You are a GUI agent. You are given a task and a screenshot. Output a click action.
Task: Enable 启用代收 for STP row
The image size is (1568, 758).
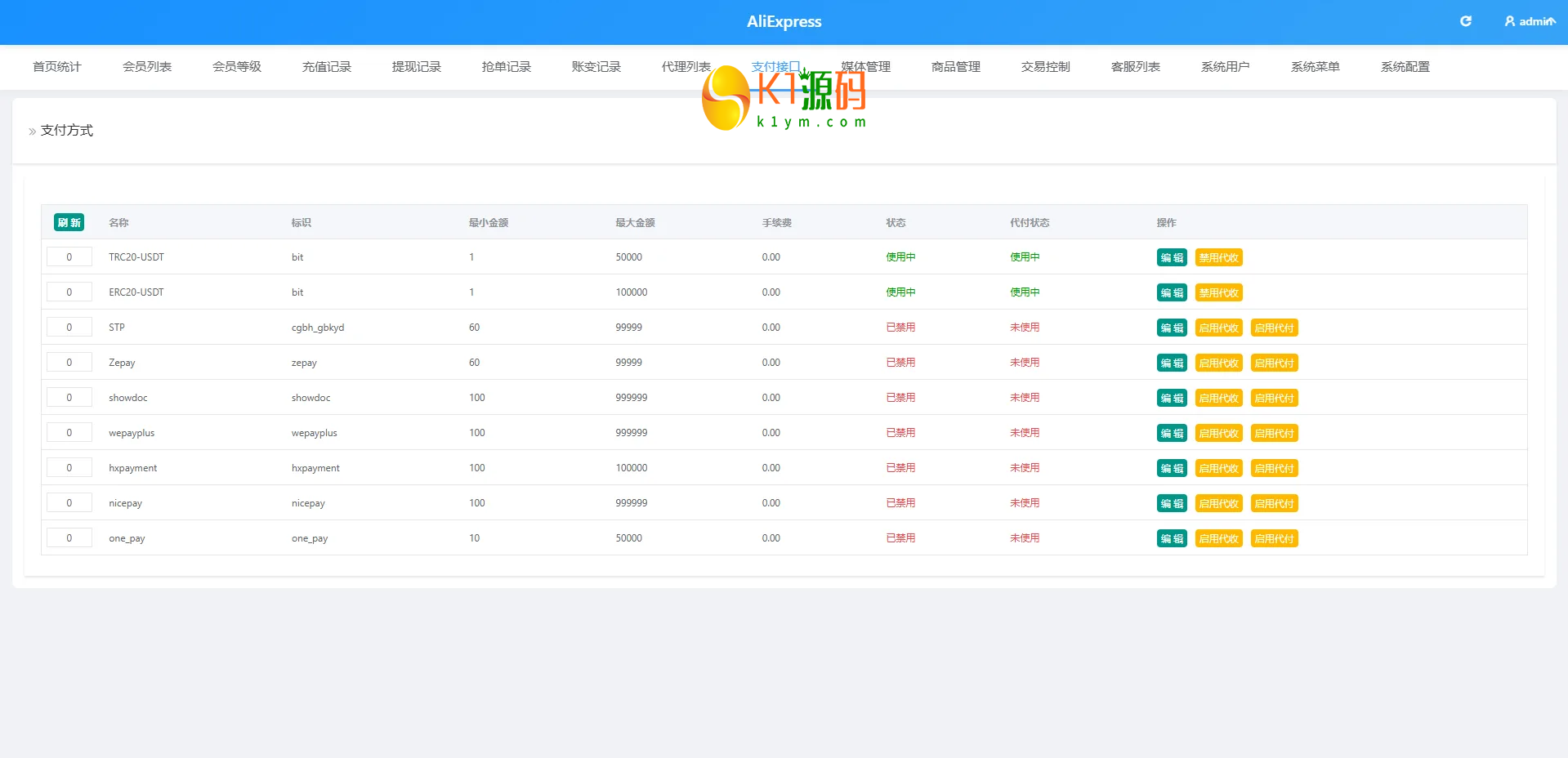(x=1218, y=328)
